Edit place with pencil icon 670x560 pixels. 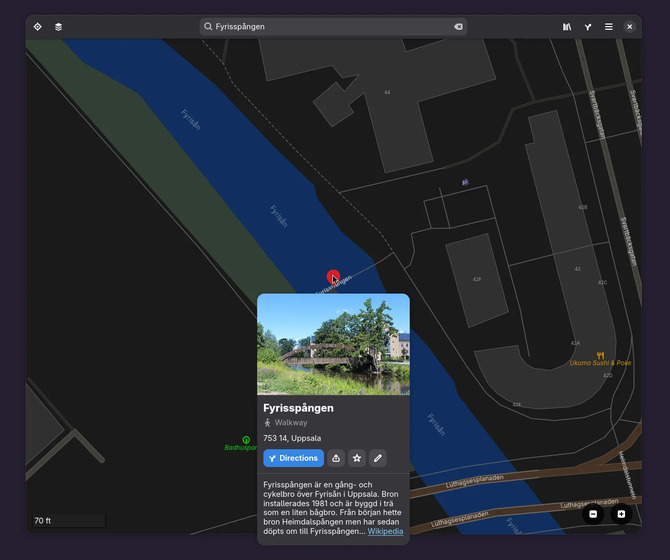point(378,458)
